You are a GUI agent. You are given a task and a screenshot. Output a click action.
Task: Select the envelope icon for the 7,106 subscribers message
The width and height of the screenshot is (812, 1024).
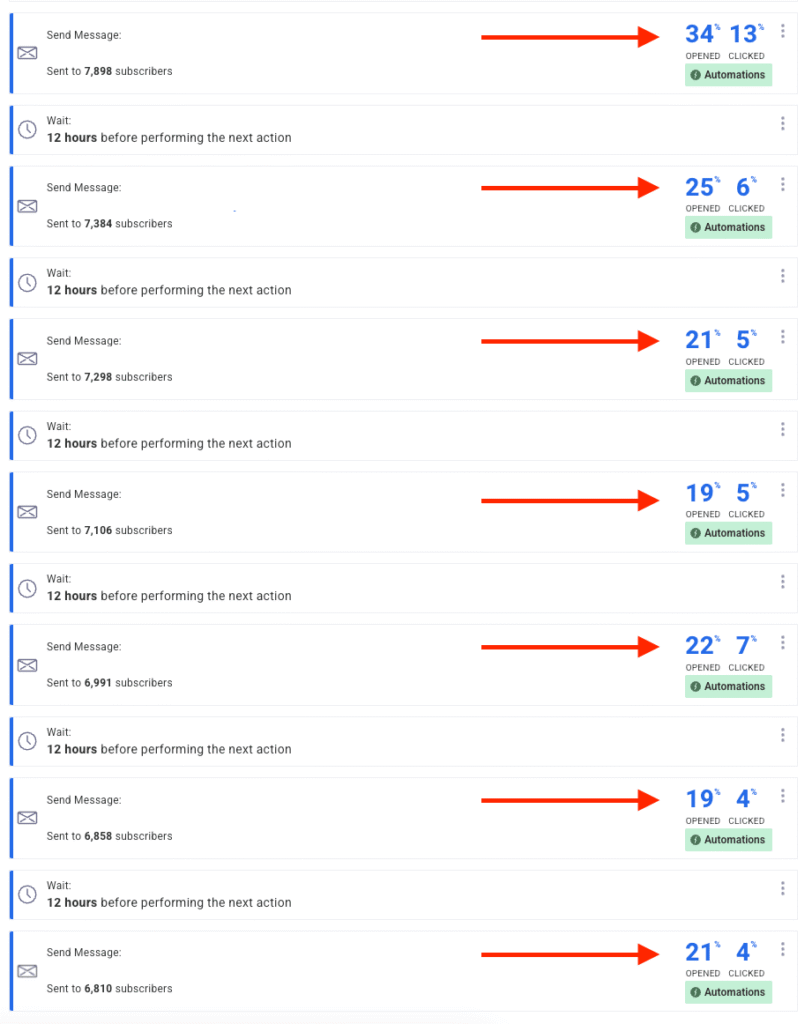coord(27,511)
